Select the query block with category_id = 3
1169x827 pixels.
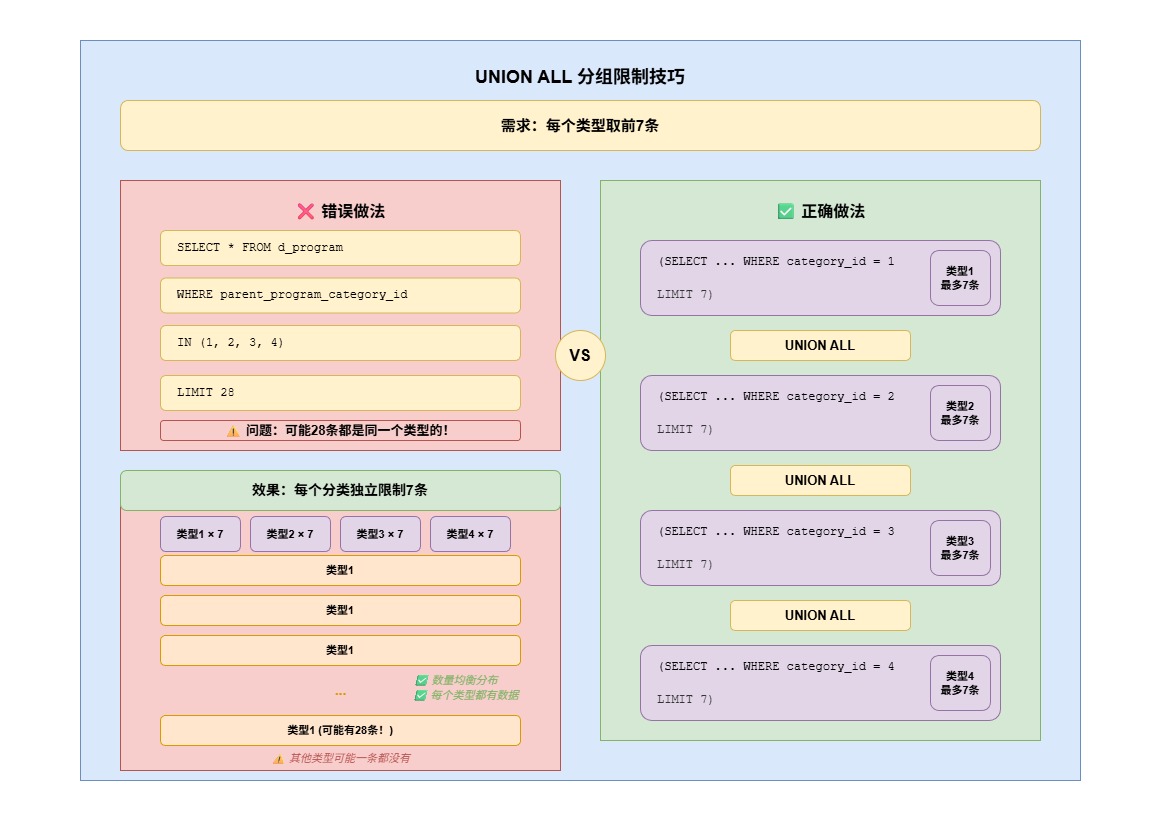[x=820, y=548]
